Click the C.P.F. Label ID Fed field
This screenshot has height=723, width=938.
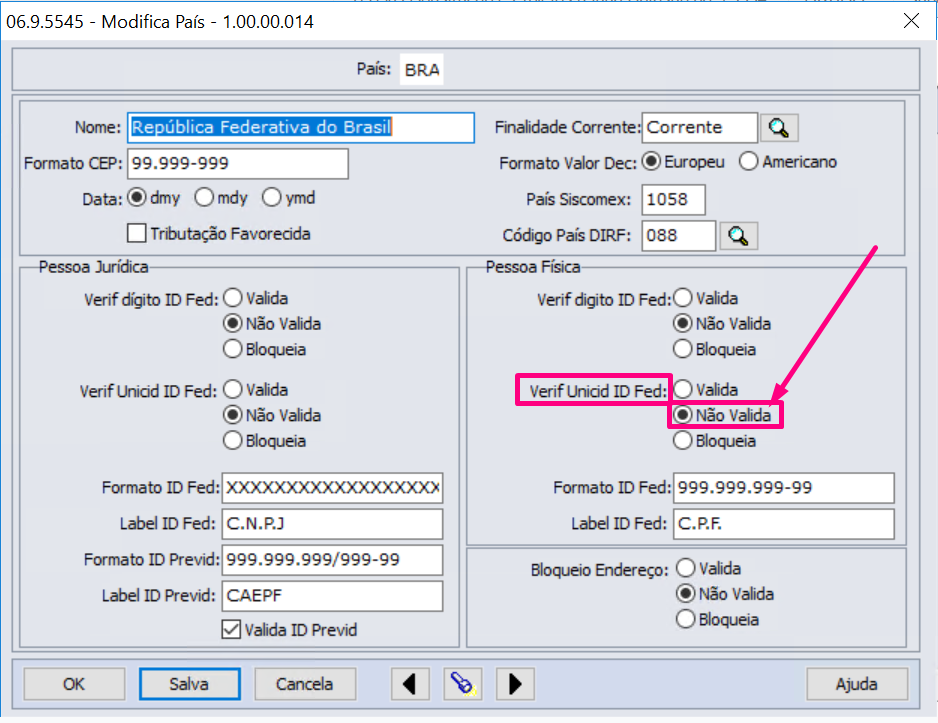(784, 524)
